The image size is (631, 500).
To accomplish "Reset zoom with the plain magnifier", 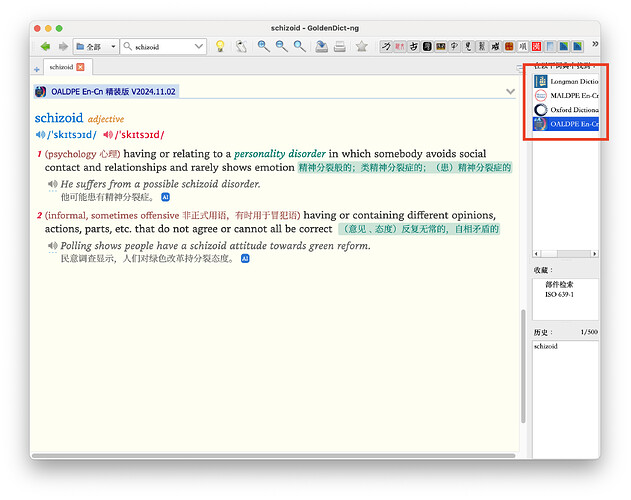I will (299, 46).
